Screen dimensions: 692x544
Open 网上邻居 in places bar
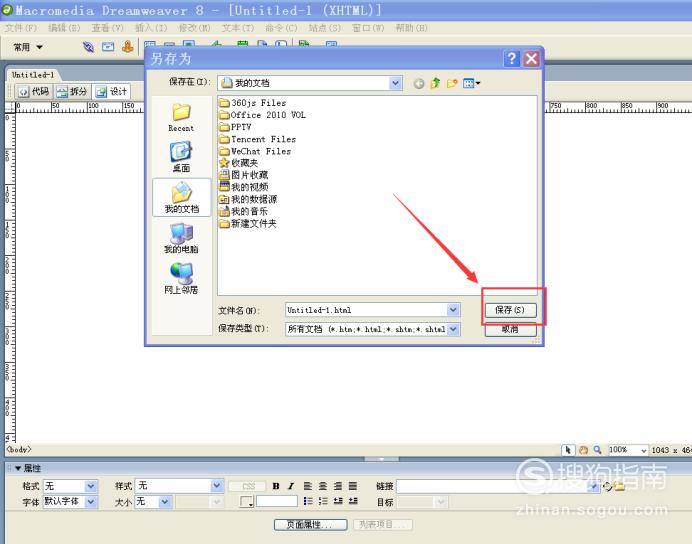click(x=181, y=278)
